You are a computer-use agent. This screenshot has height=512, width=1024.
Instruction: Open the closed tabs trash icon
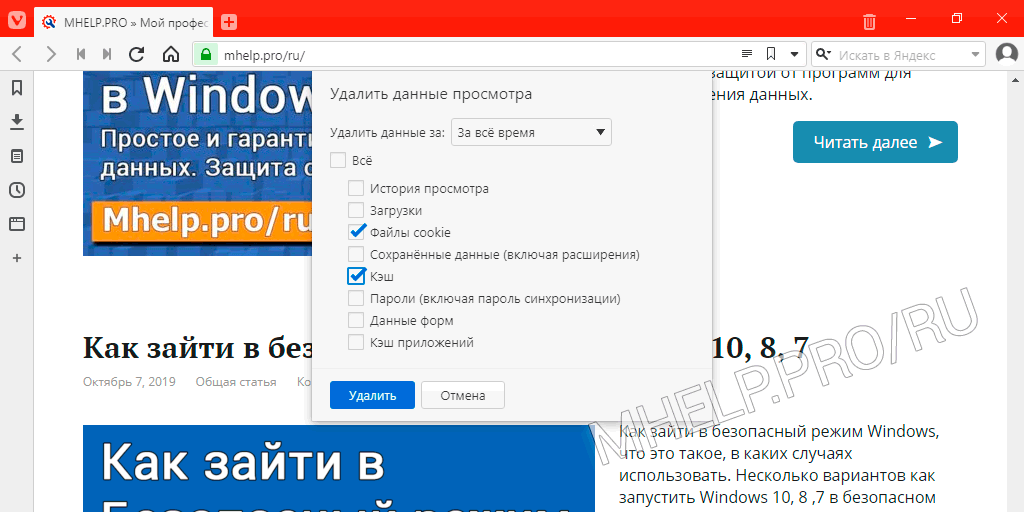coord(869,22)
